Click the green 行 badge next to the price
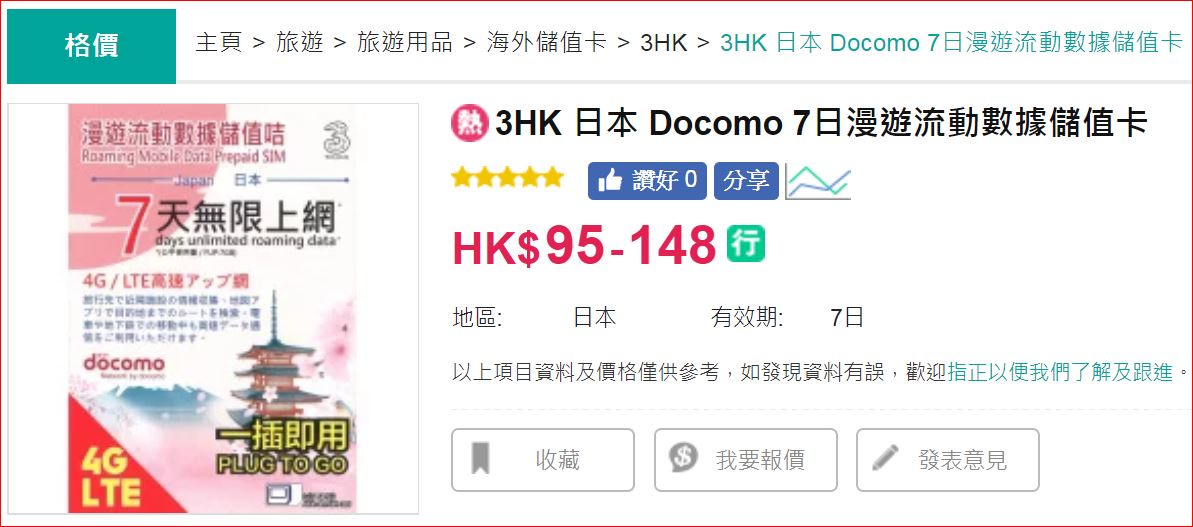Screen dimensions: 1193x527 point(746,244)
